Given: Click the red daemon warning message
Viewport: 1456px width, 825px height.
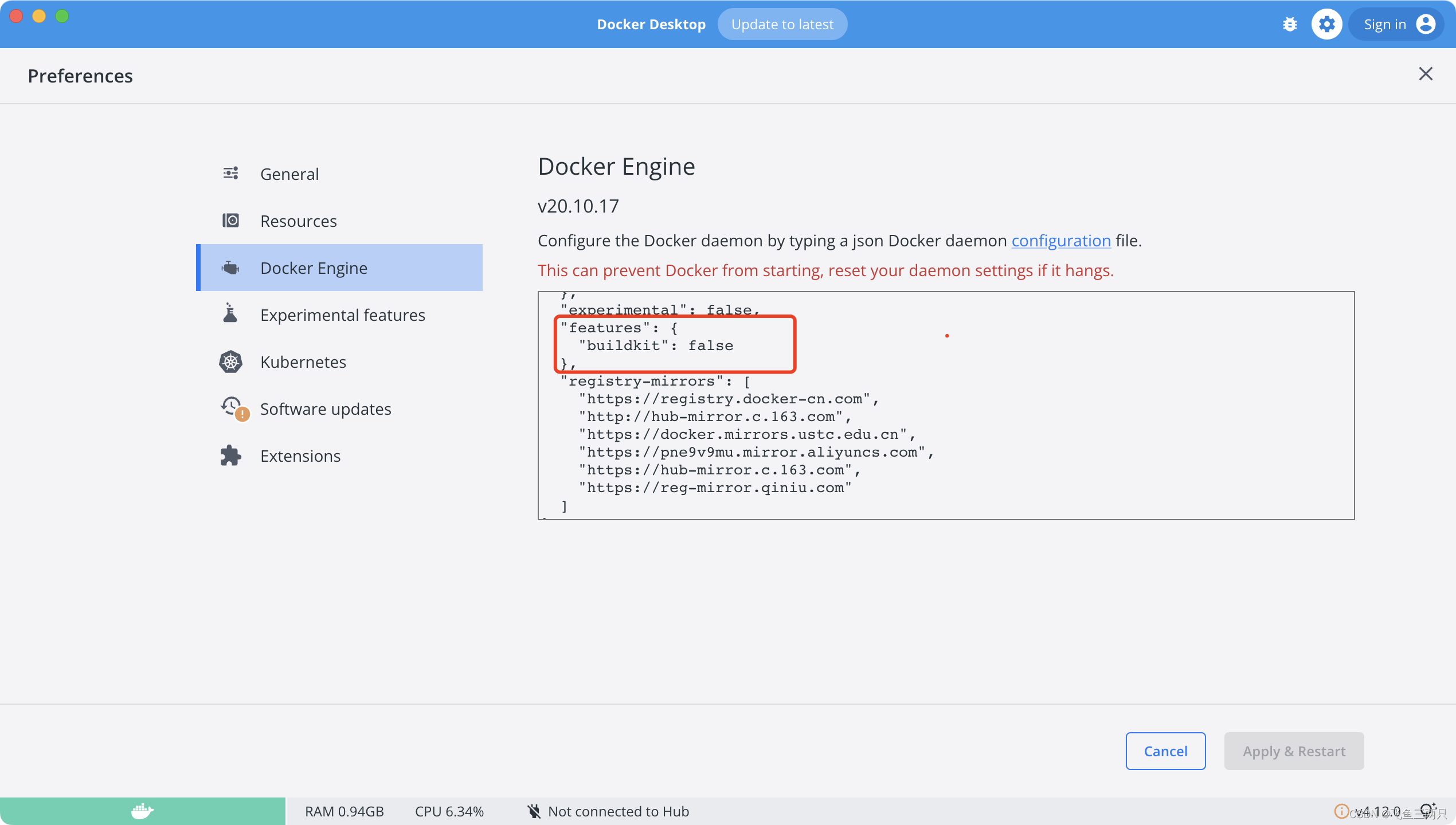Looking at the screenshot, I should click(x=825, y=270).
